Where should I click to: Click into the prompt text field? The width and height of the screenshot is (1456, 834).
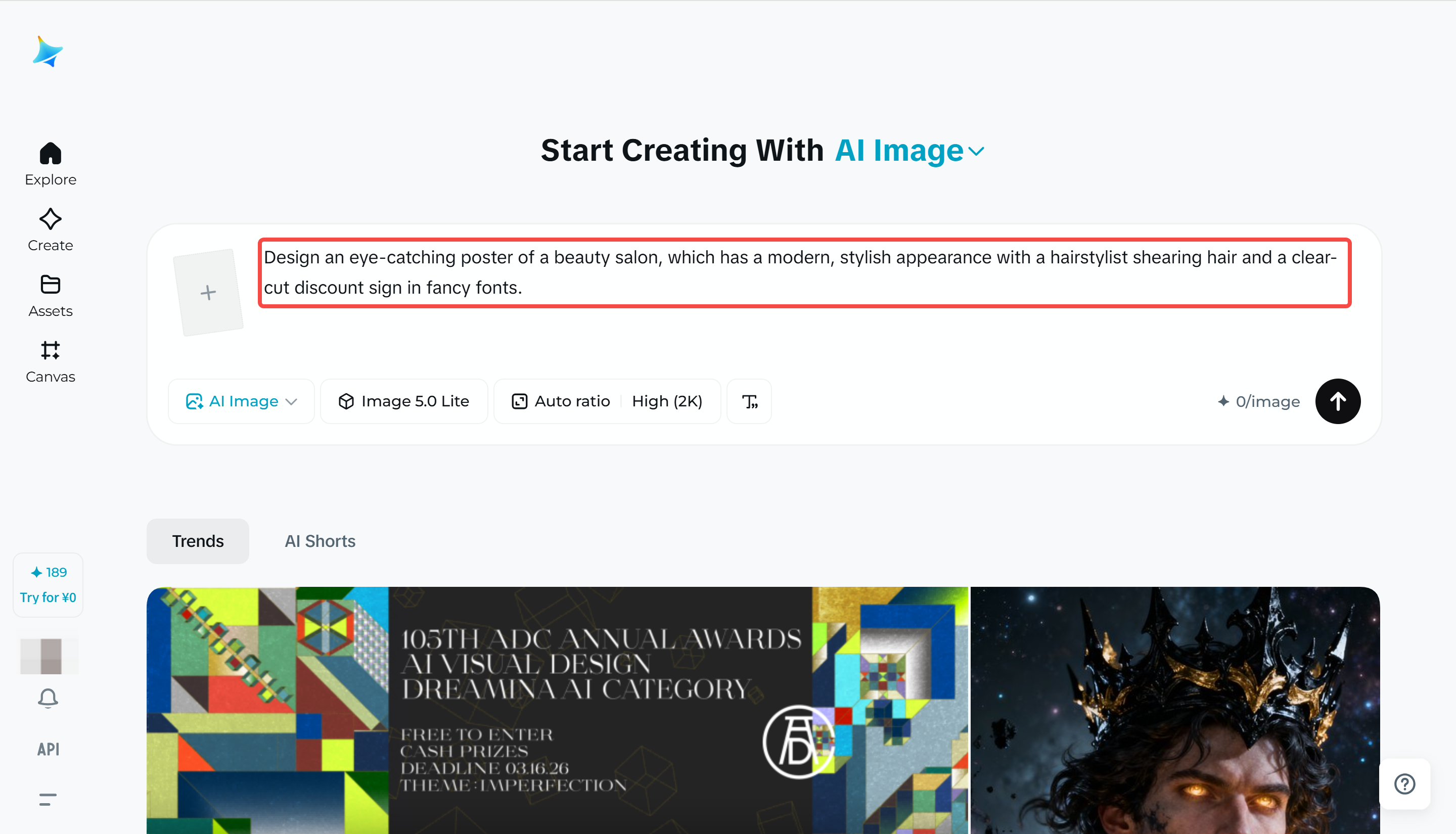[804, 272]
